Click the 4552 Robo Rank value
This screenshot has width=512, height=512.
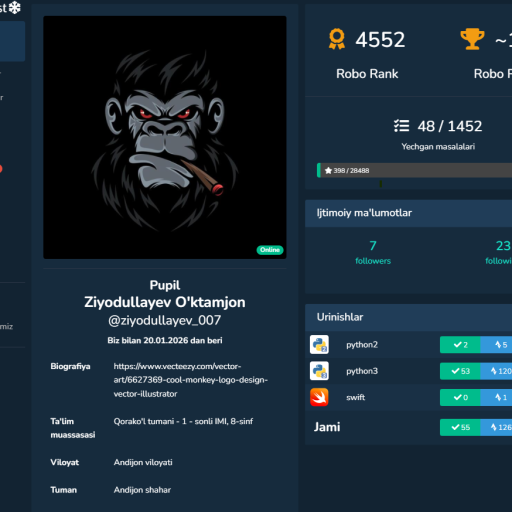(x=380, y=40)
